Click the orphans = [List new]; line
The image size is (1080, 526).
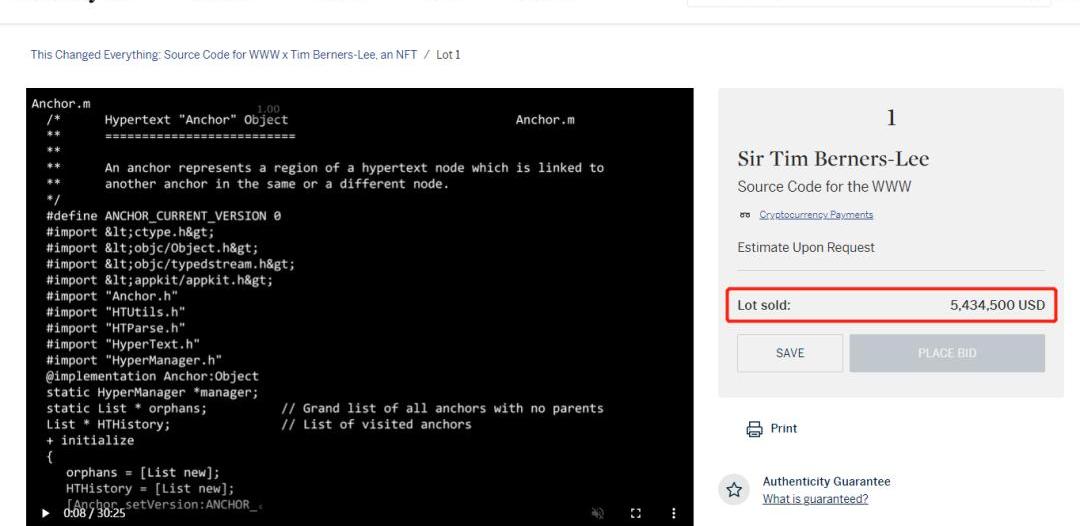click(143, 473)
